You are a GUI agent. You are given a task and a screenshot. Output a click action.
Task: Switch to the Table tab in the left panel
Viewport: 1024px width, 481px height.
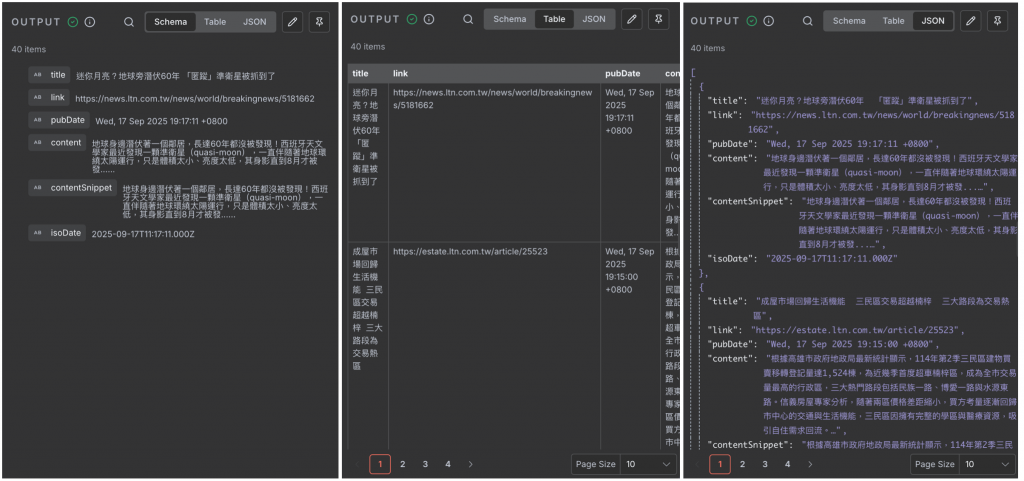point(215,22)
